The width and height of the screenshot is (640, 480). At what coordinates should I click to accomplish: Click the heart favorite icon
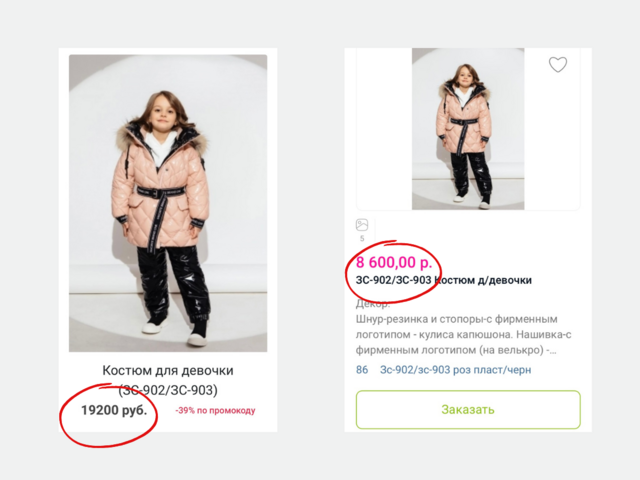click(x=558, y=65)
